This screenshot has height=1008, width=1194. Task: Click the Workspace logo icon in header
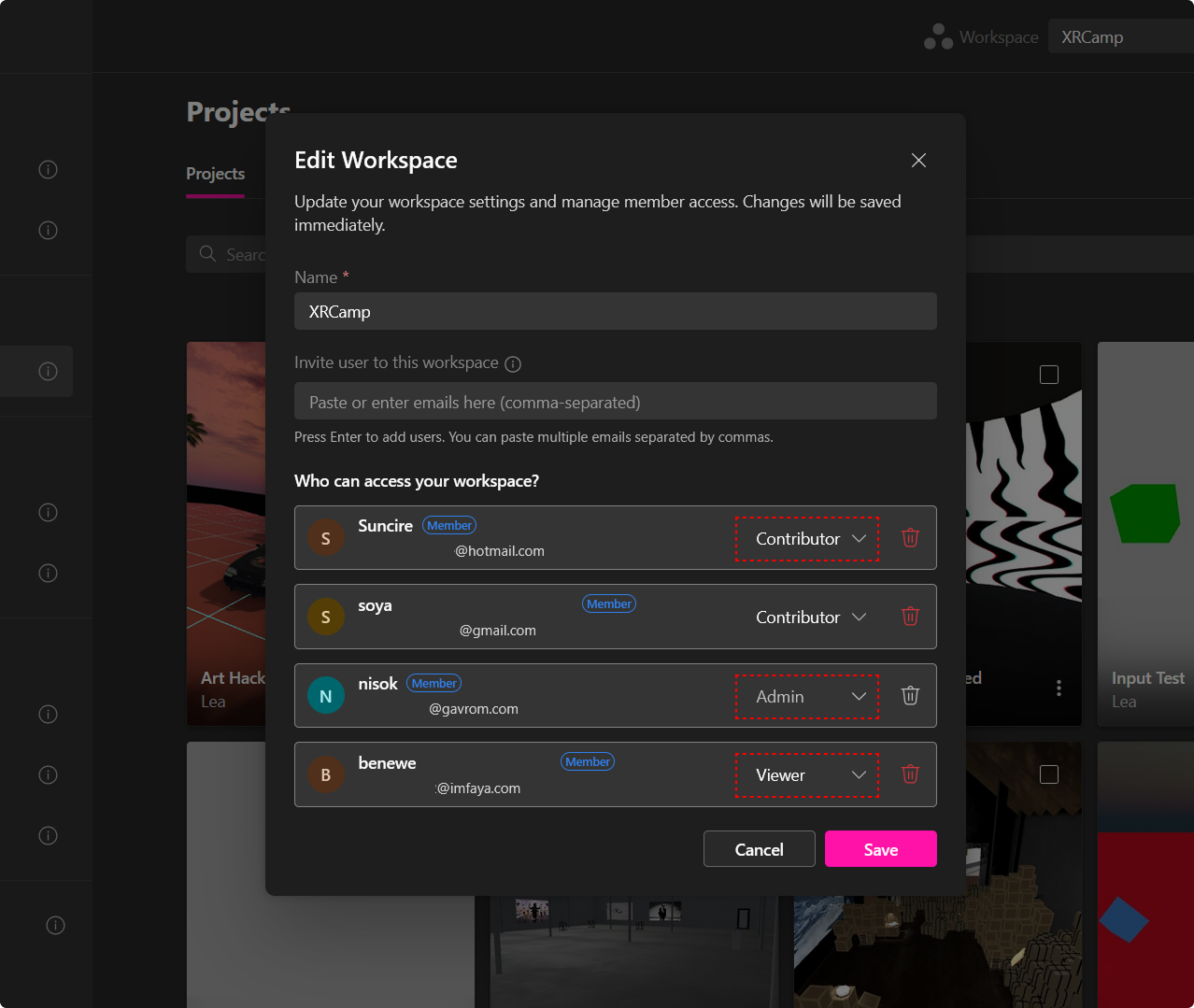tap(938, 37)
